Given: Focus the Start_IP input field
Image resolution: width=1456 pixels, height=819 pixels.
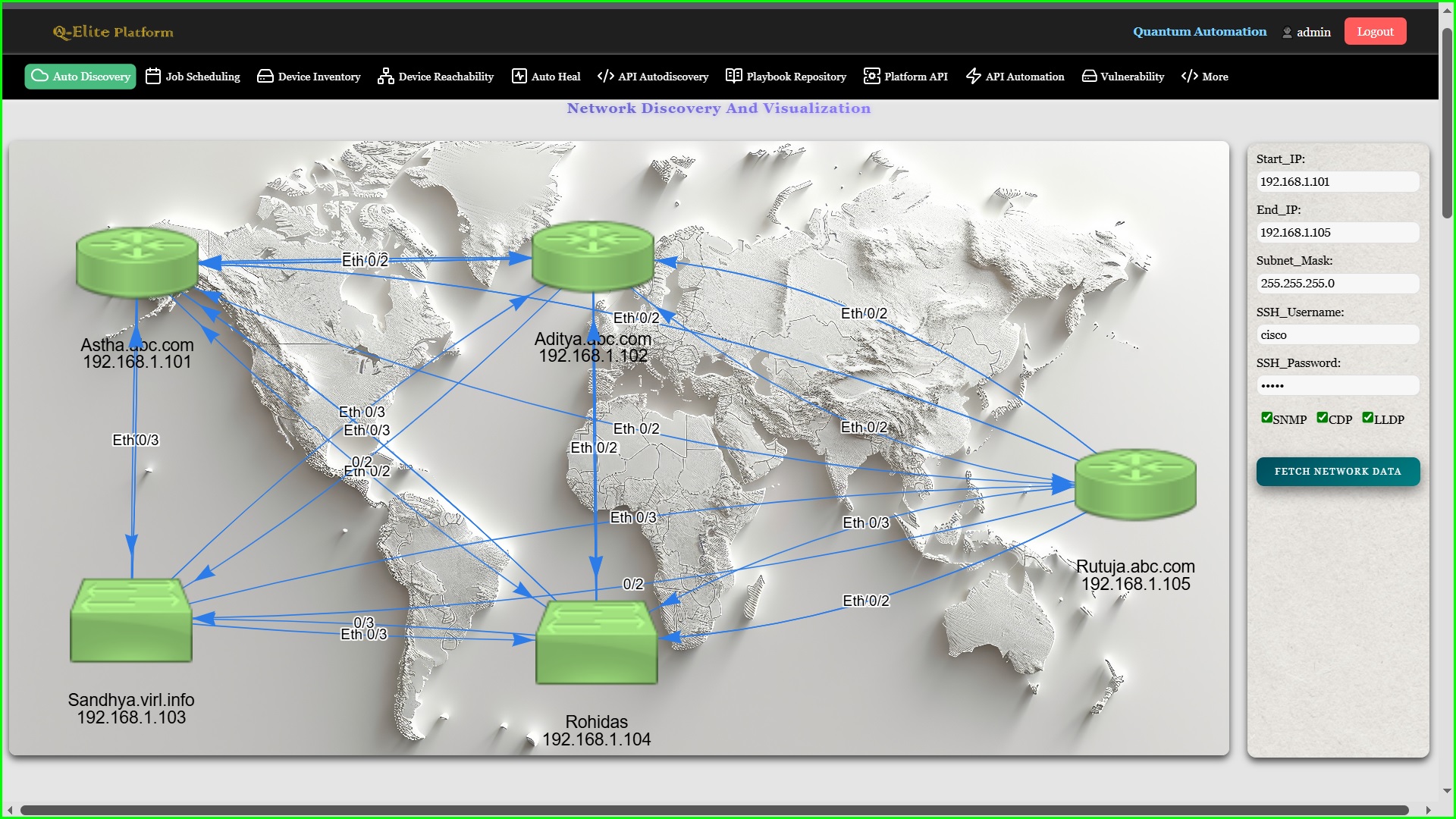Looking at the screenshot, I should click(x=1338, y=181).
